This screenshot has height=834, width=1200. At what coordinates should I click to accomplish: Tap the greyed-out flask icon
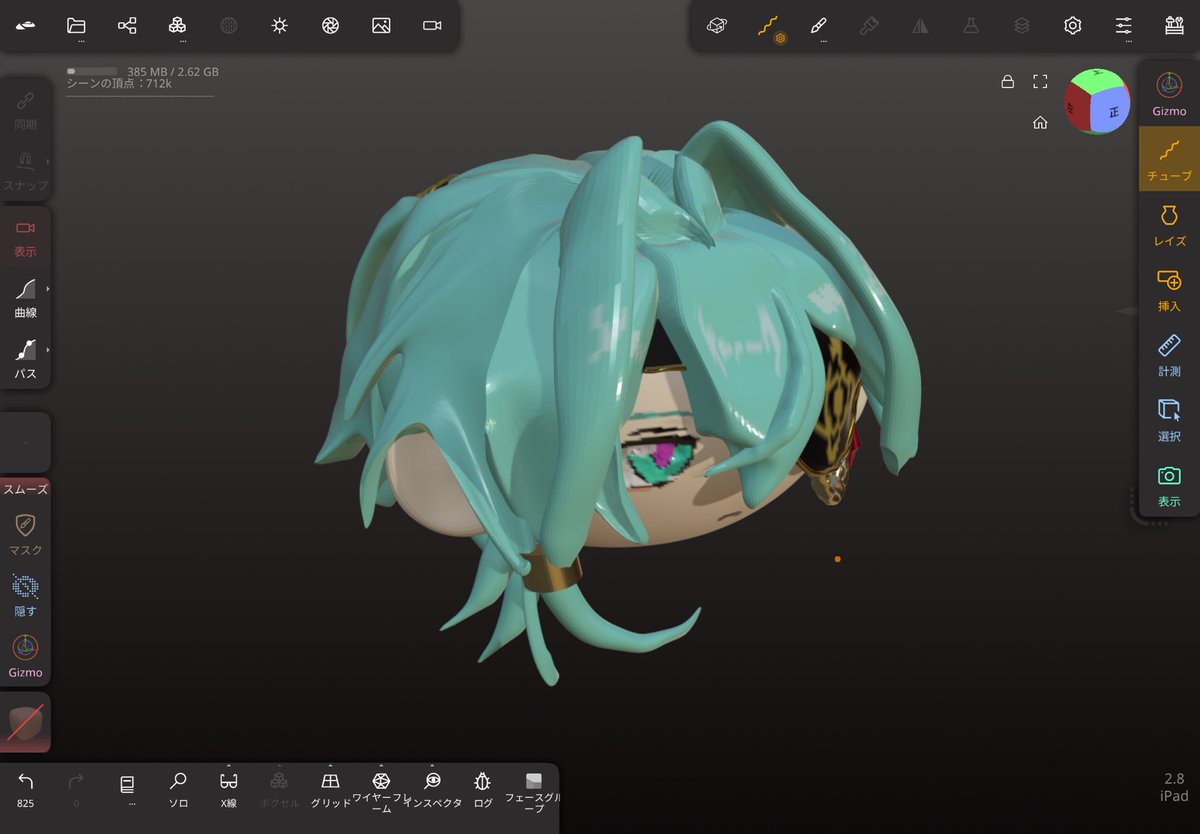coord(971,25)
